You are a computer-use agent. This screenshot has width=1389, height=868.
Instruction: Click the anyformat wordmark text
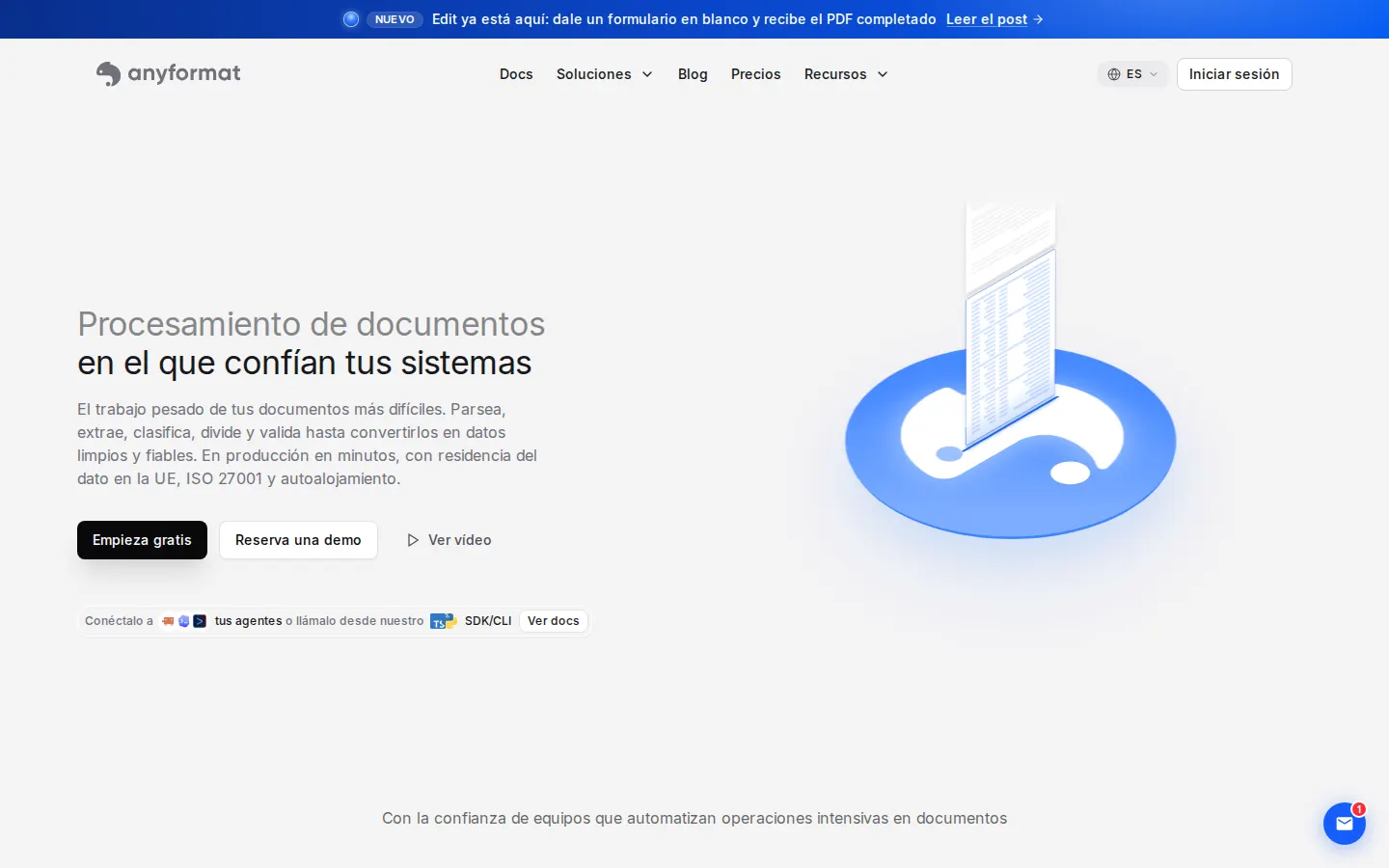coord(184,74)
